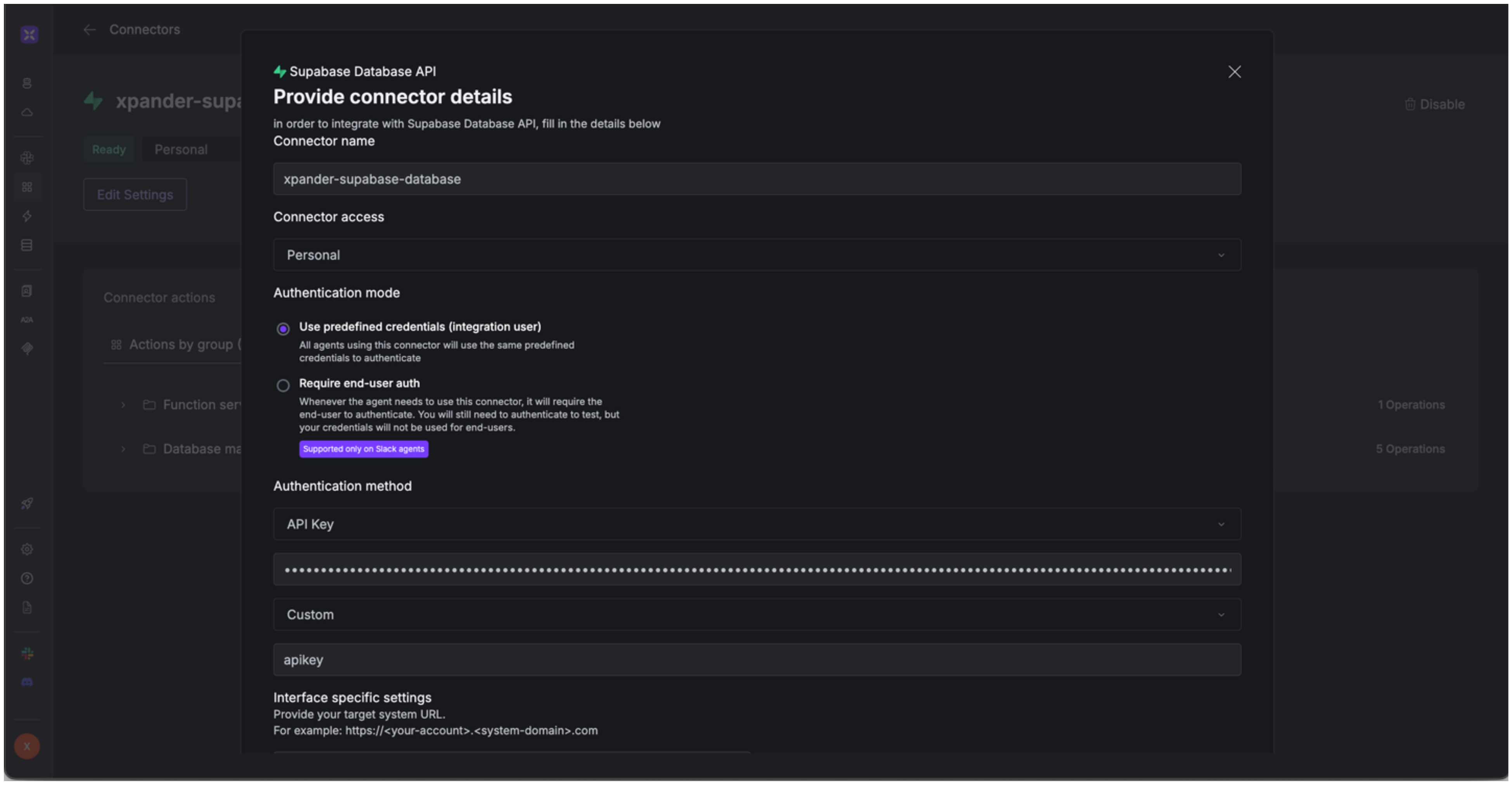The image size is (1512, 785).
Task: Close the connector details dialog
Action: pos(1234,72)
